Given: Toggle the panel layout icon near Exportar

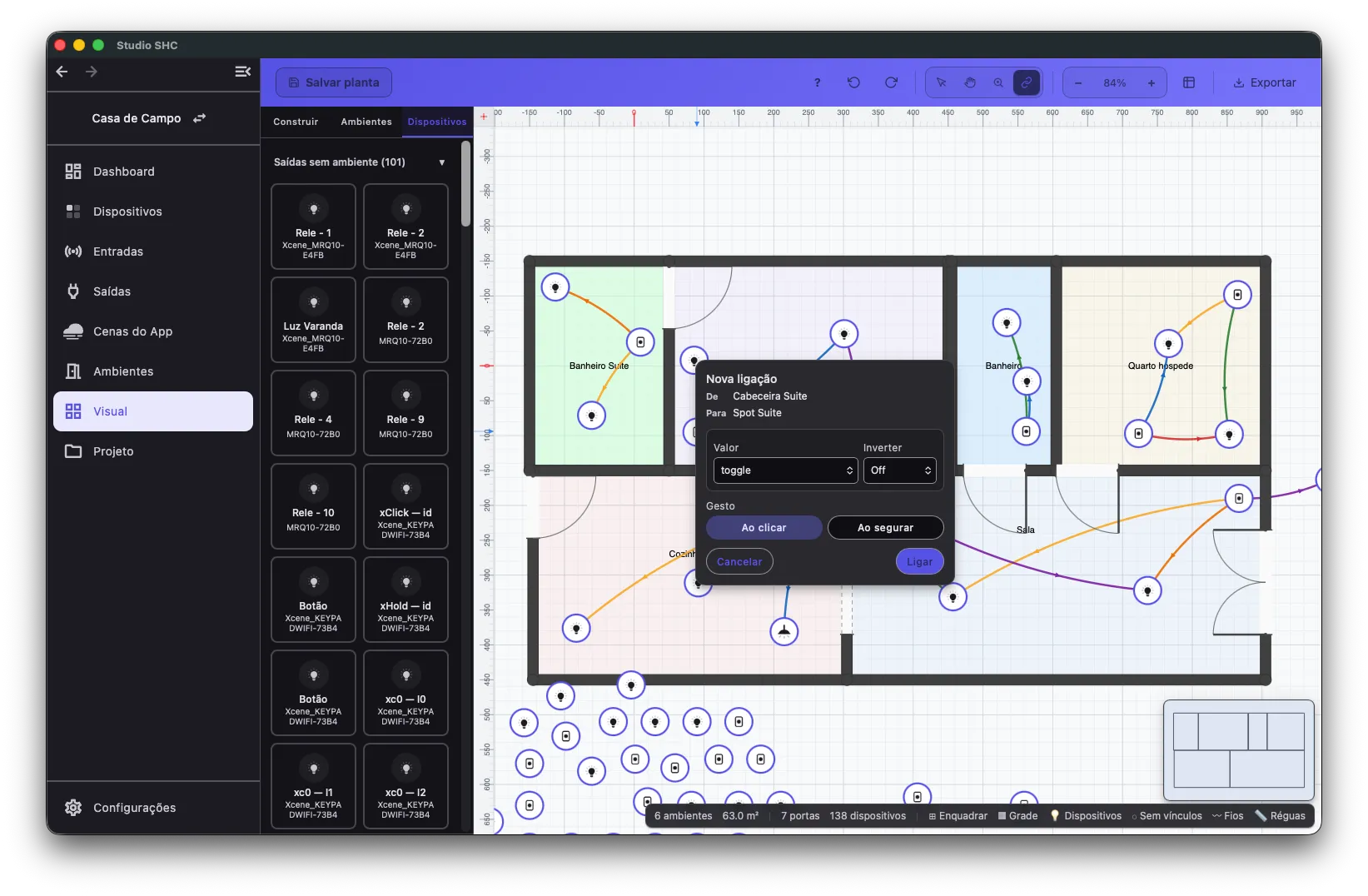Looking at the screenshot, I should click(1189, 82).
